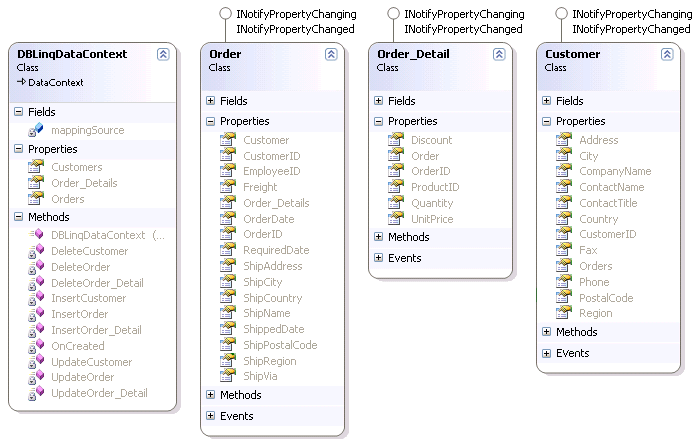Expand Fields section in Order class

[210, 101]
